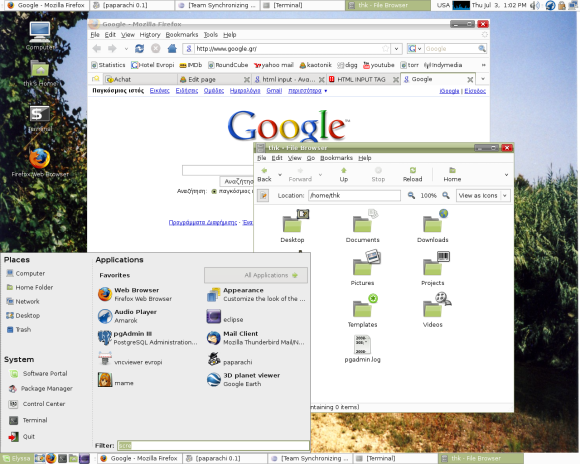580x464 pixels.
Task: Open the Firefox back history dropdown
Action: (126, 48)
